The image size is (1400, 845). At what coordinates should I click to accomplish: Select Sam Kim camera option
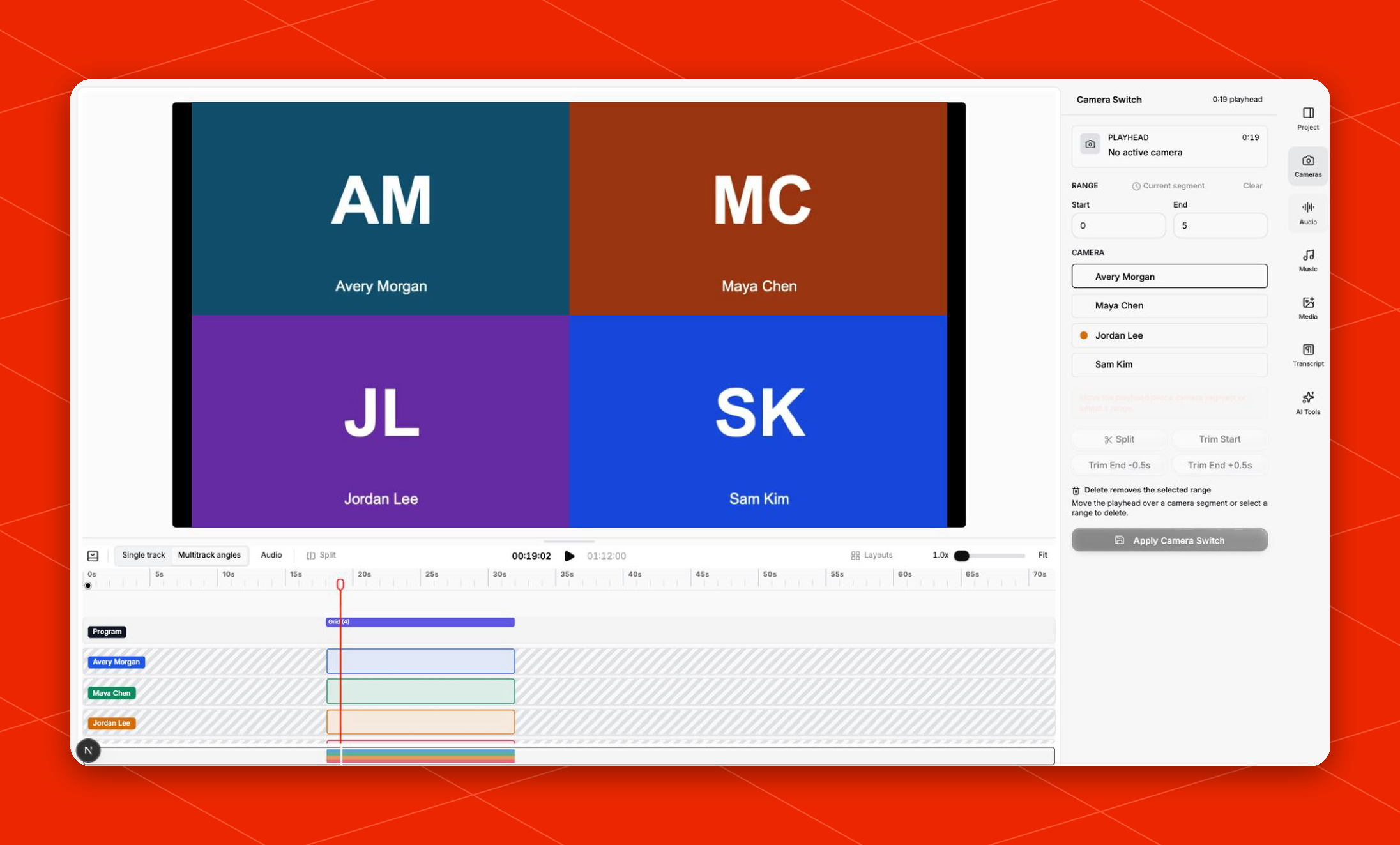coord(1169,365)
